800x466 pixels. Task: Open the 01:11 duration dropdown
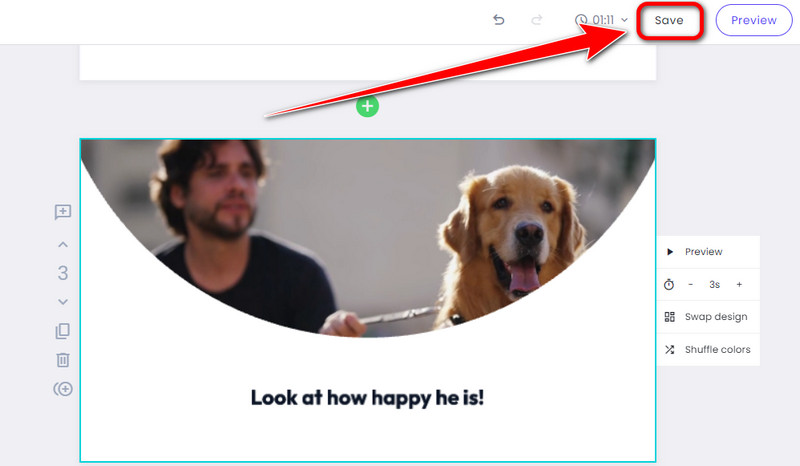coord(603,20)
